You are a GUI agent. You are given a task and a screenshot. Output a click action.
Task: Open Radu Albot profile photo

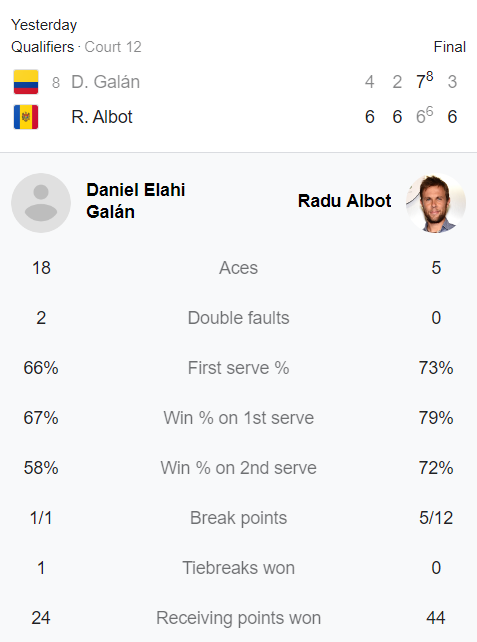pyautogui.click(x=436, y=203)
